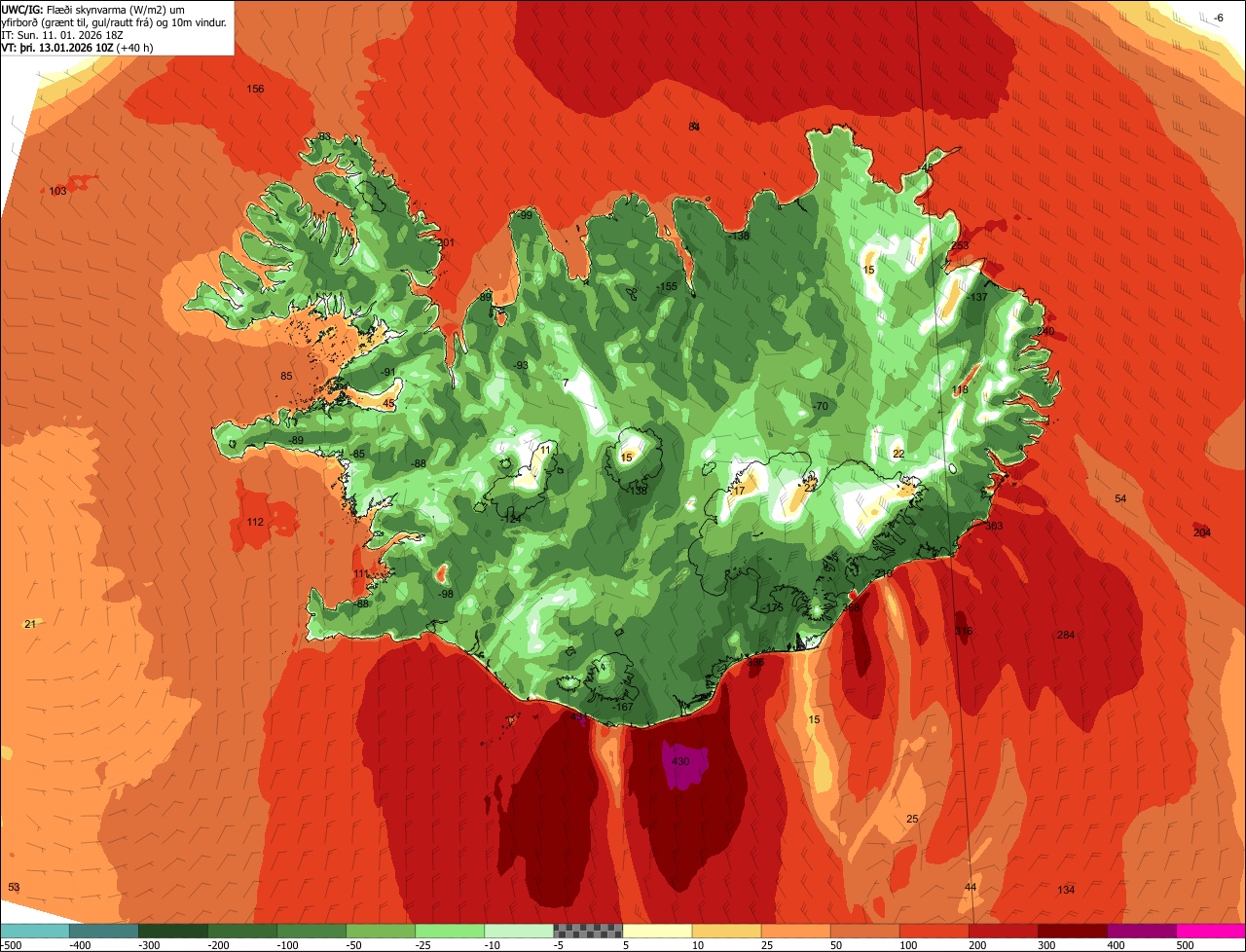The image size is (1246, 952).
Task: Click the '-155' value on the map
Action: click(666, 287)
